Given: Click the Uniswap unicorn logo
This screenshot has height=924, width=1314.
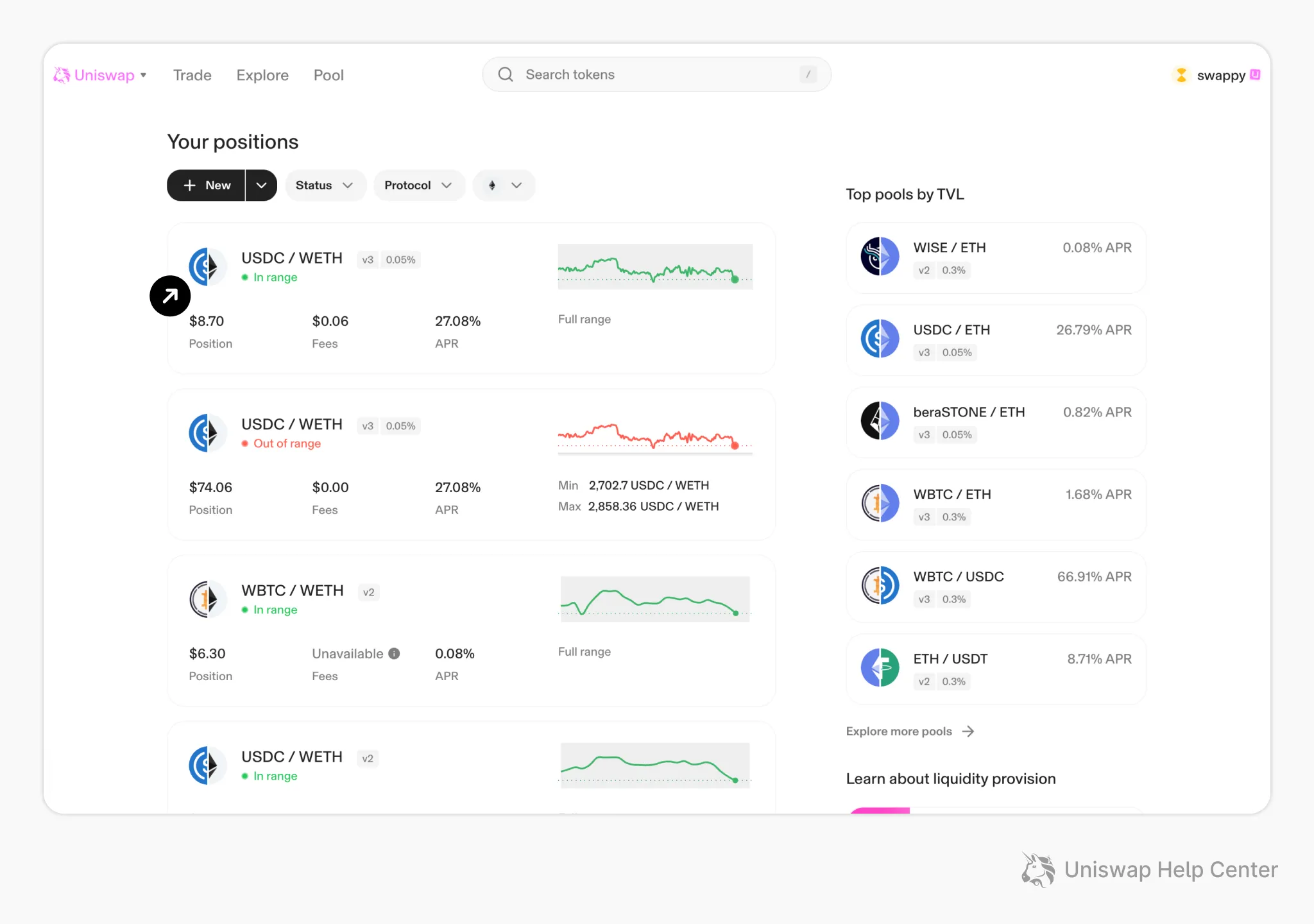Looking at the screenshot, I should pyautogui.click(x=62, y=75).
